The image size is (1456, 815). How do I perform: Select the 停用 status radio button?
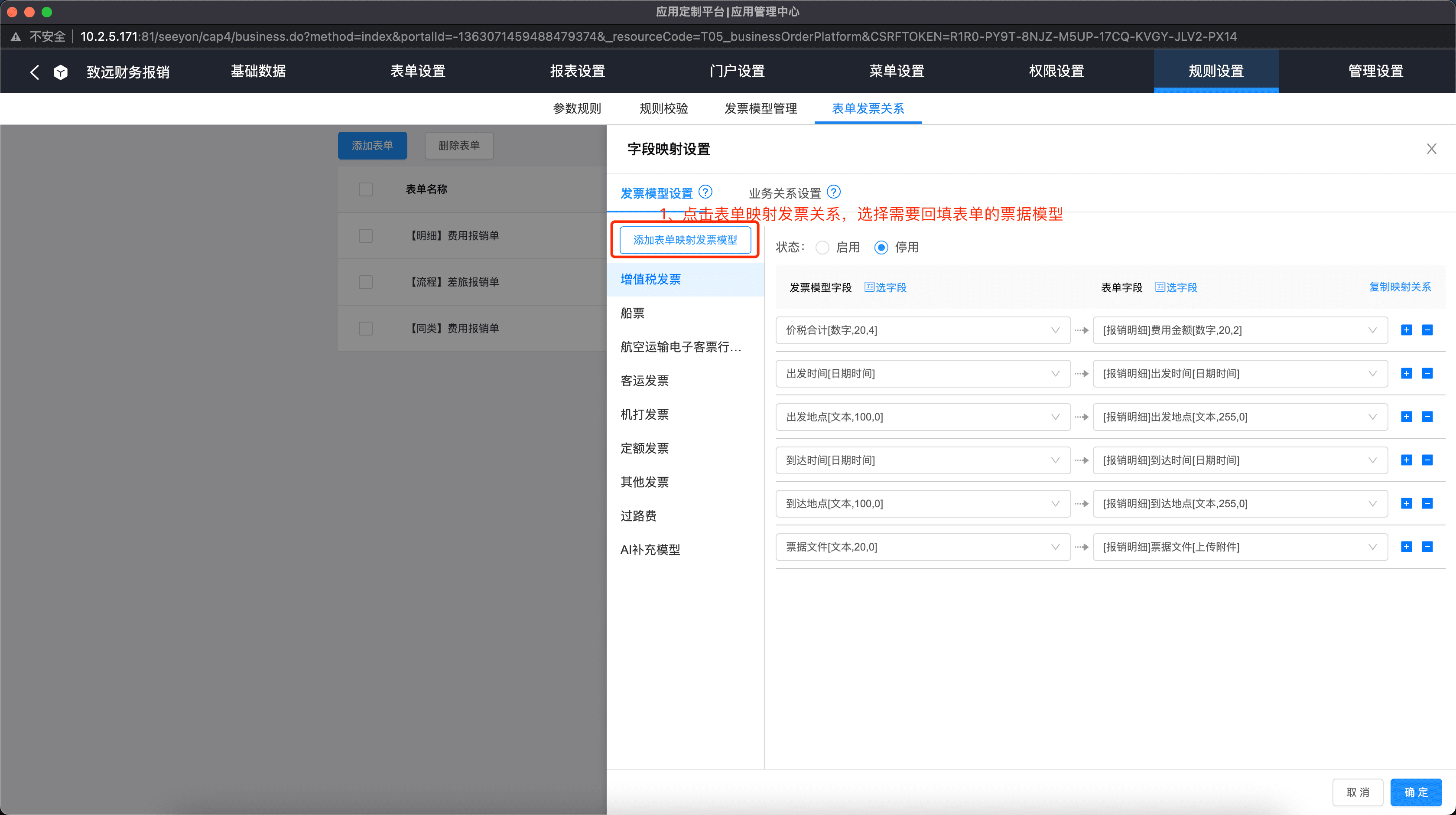[x=881, y=248]
